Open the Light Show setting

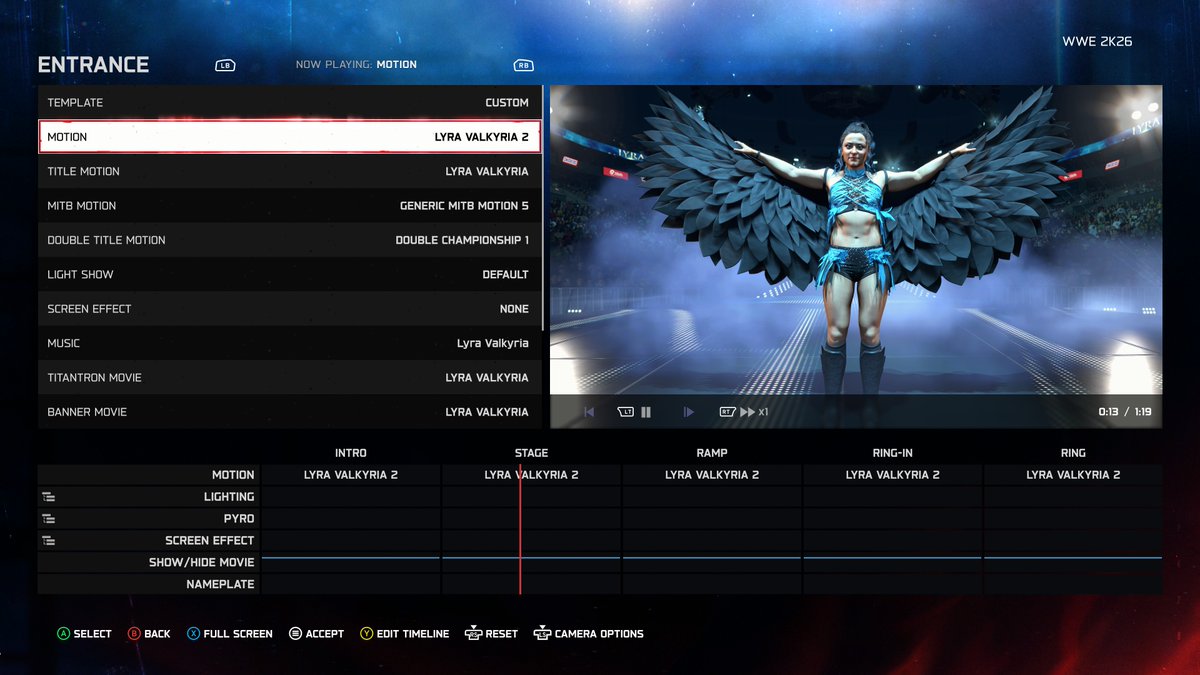click(289, 275)
